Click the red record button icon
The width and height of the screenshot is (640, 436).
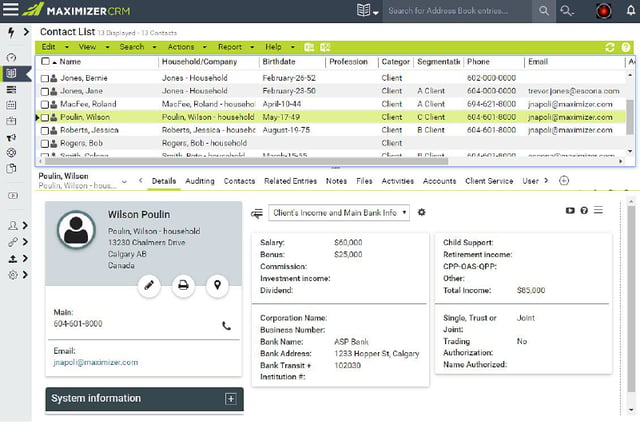603,11
